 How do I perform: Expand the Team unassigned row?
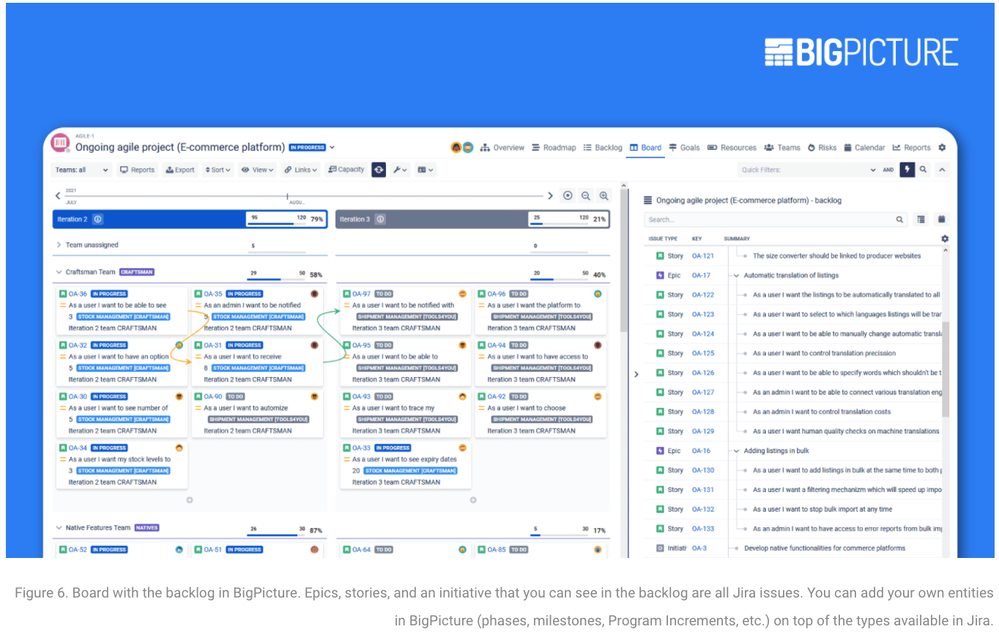click(x=59, y=245)
